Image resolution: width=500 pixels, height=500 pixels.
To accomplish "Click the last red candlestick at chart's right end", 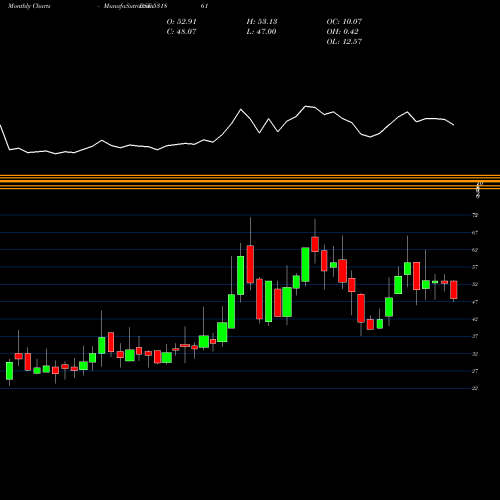I will pyautogui.click(x=454, y=290).
